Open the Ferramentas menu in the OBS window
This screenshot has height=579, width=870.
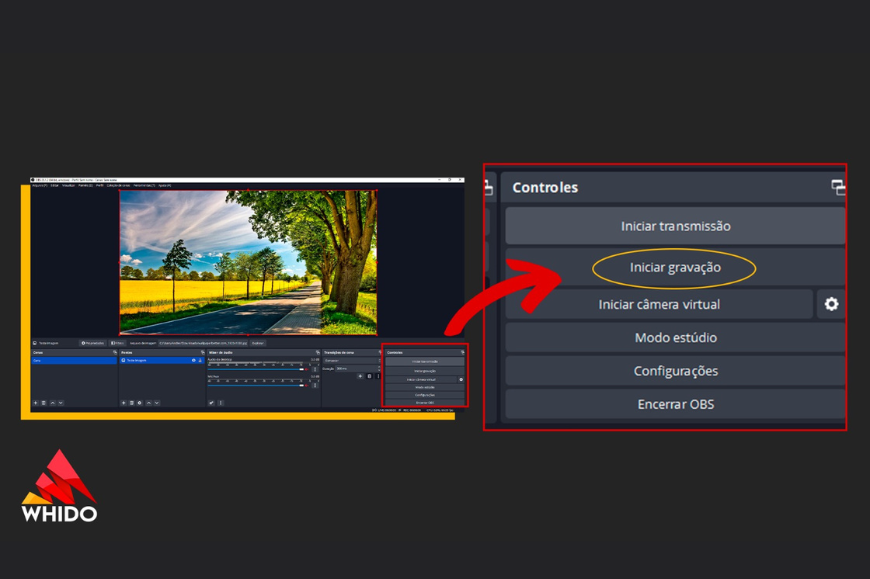click(x=144, y=186)
